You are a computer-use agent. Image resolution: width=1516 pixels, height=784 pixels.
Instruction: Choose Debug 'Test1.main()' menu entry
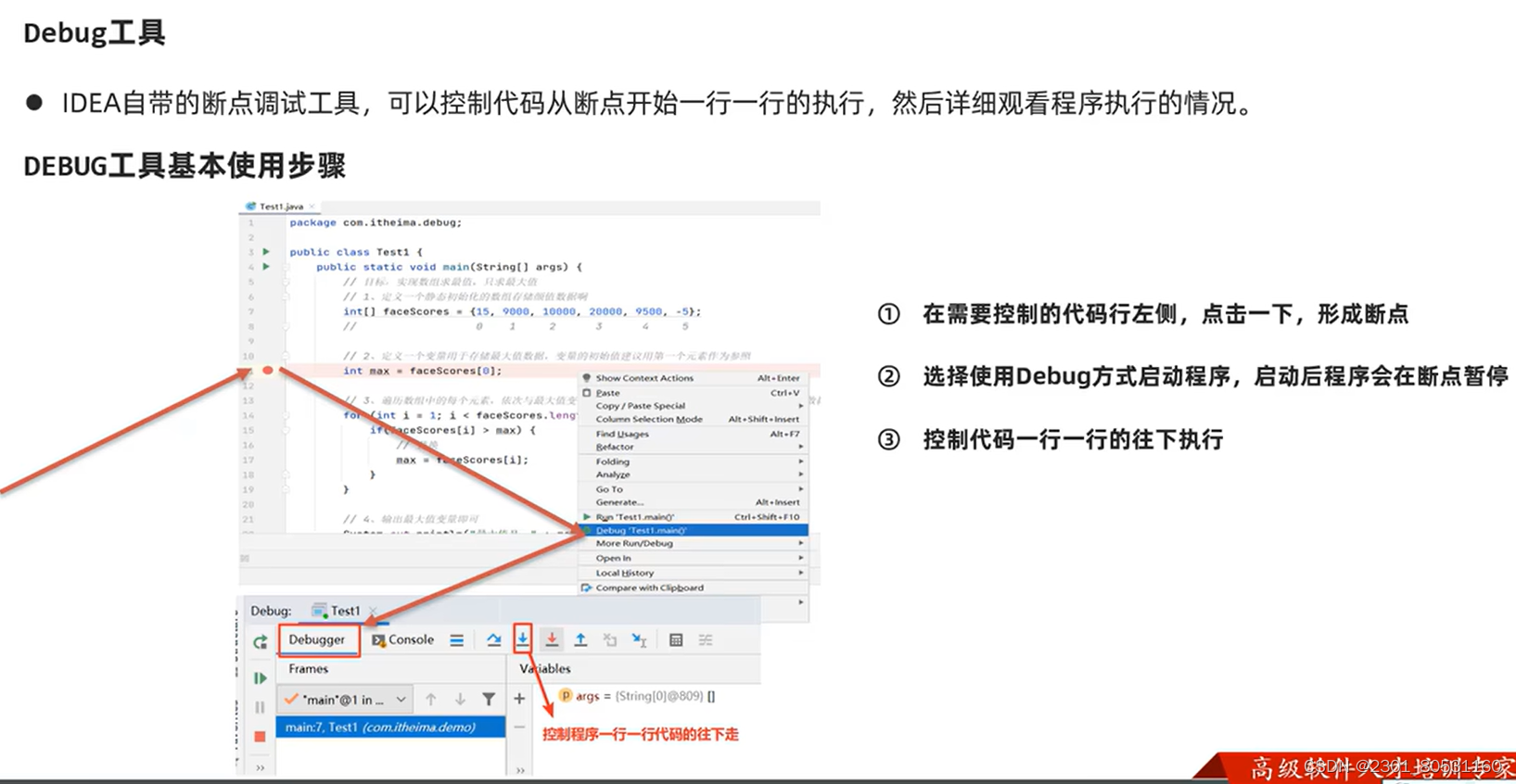tap(694, 530)
